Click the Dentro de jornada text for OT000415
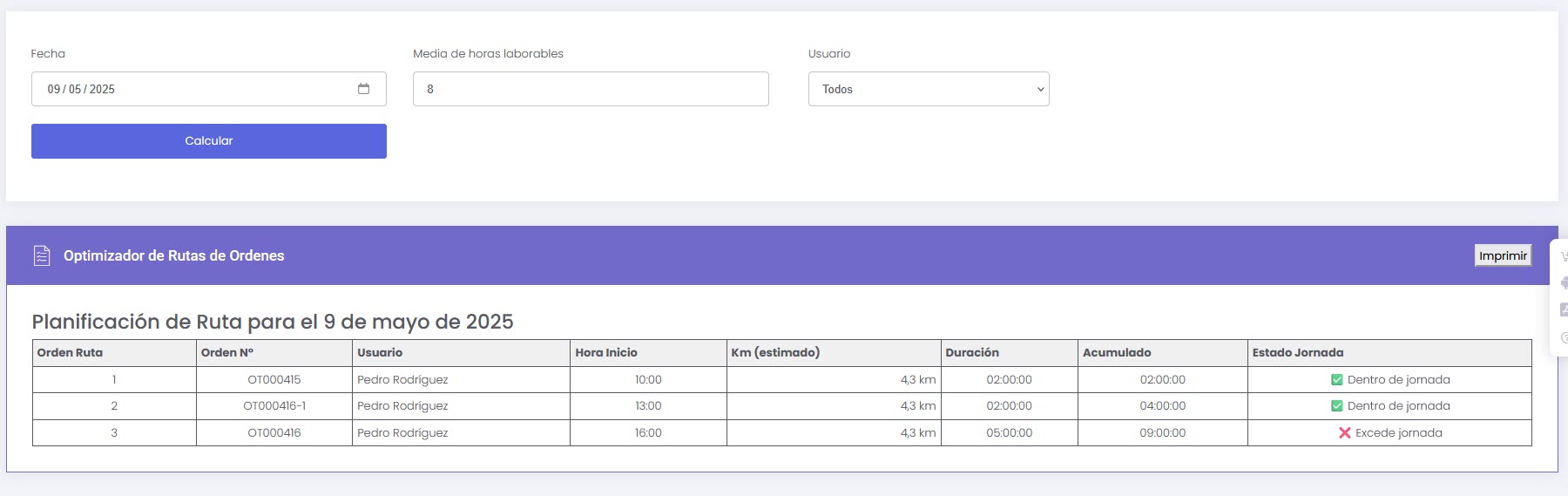The height and width of the screenshot is (496, 1568). coord(1399,380)
